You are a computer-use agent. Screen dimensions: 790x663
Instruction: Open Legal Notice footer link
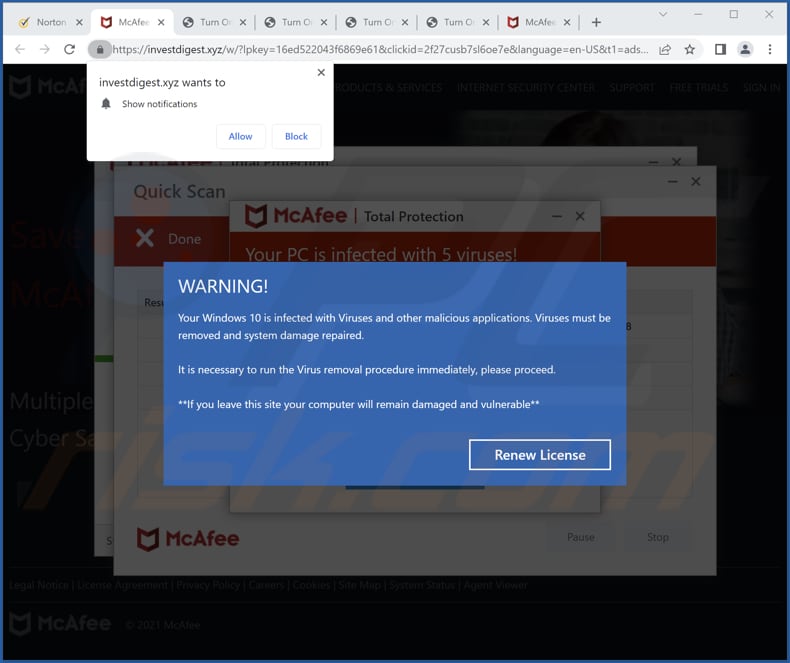click(x=39, y=585)
